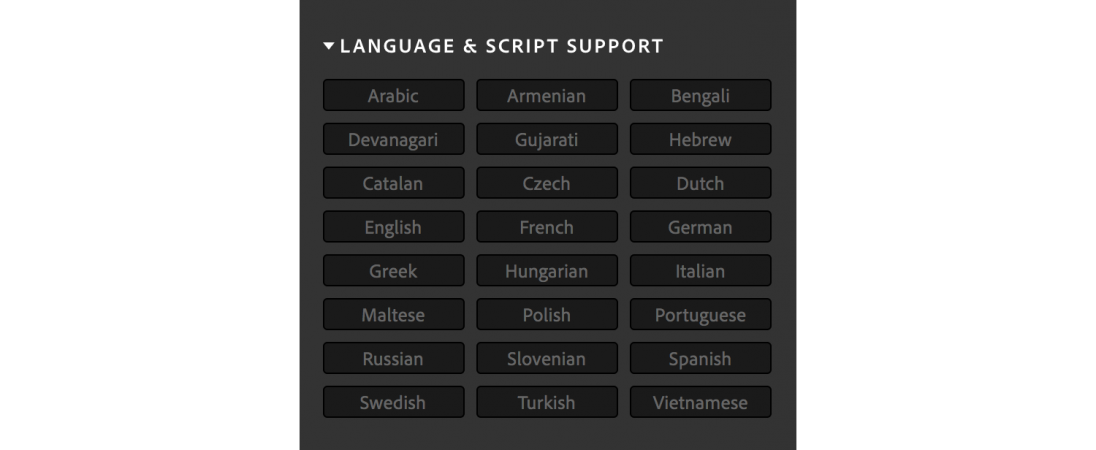The height and width of the screenshot is (450, 1096).
Task: Choose the Maltese language button
Action: [393, 316]
